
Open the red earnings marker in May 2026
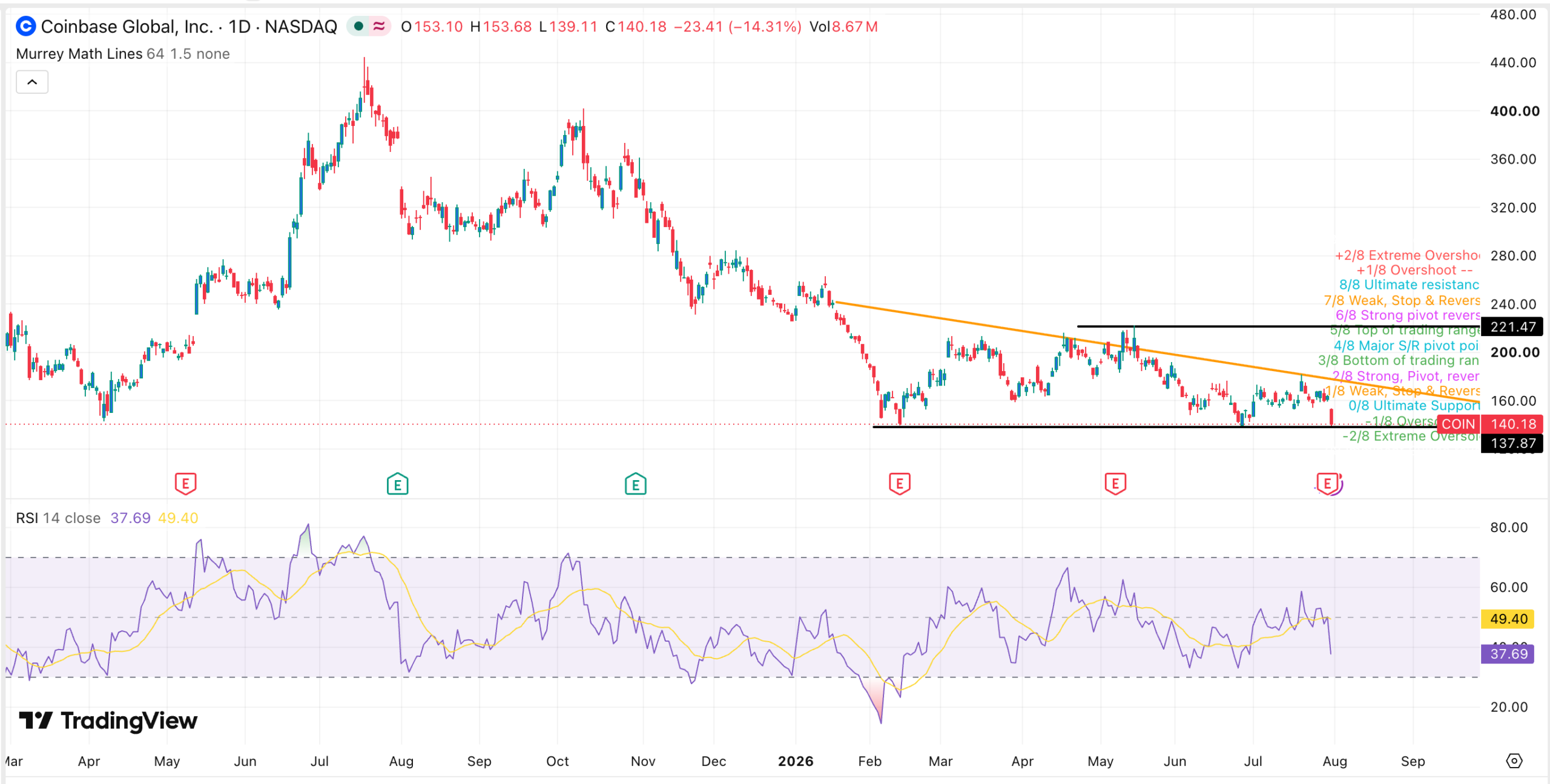pyautogui.click(x=1115, y=484)
